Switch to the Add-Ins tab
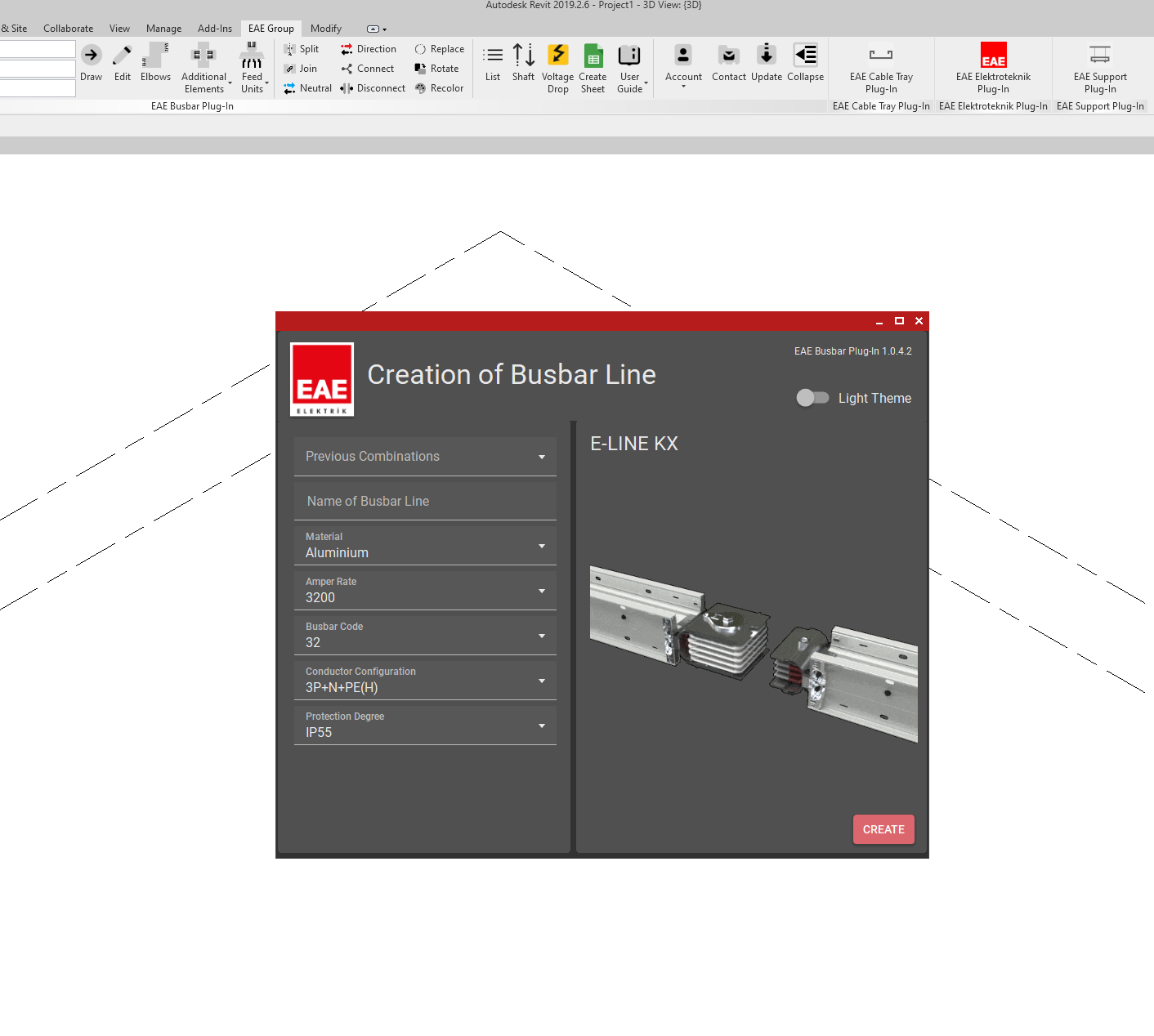Viewport: 1154px width, 1036px height. point(215,29)
